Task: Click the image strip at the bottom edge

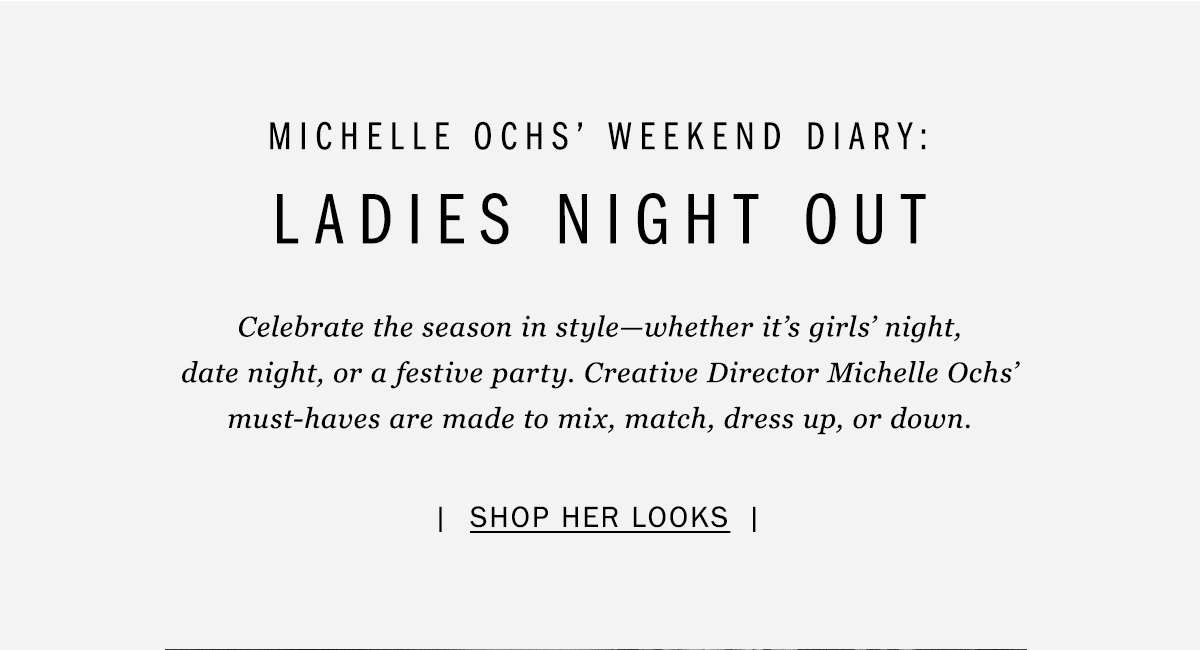Action: (596, 647)
